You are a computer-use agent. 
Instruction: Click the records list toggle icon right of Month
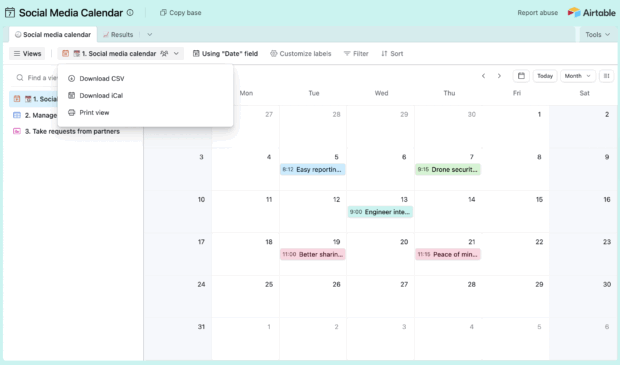tap(607, 76)
